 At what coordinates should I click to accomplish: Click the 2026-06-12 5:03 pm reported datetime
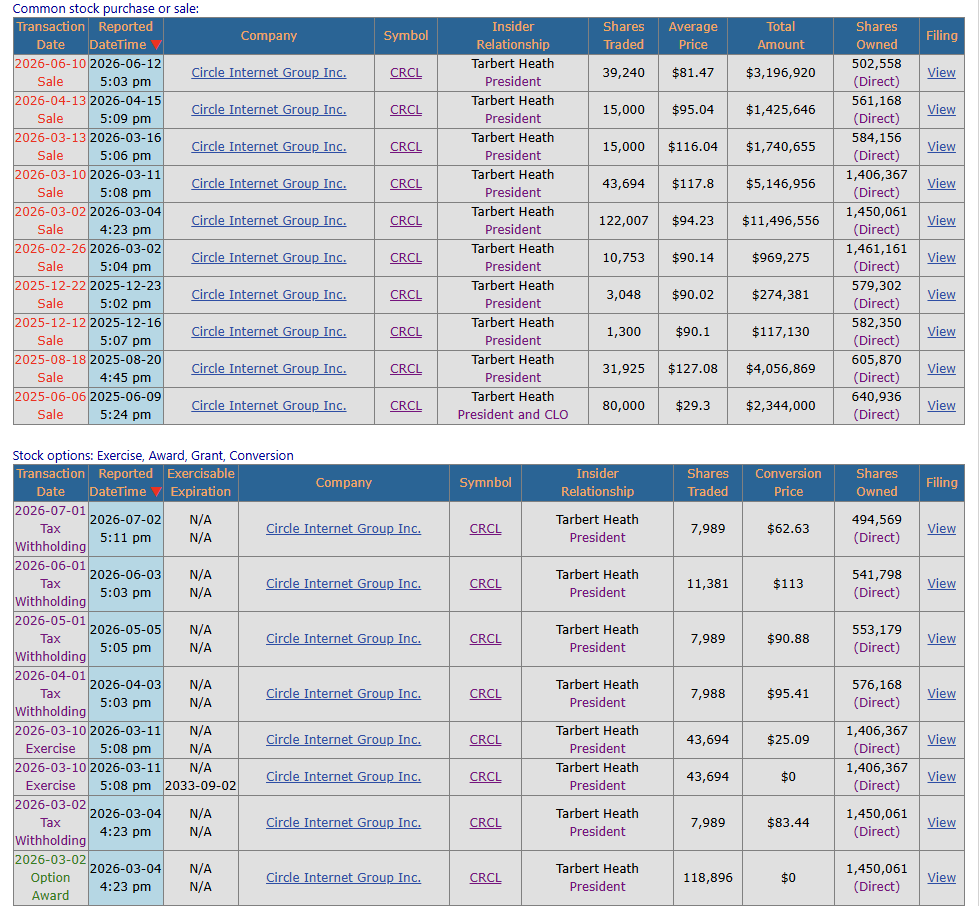click(126, 72)
